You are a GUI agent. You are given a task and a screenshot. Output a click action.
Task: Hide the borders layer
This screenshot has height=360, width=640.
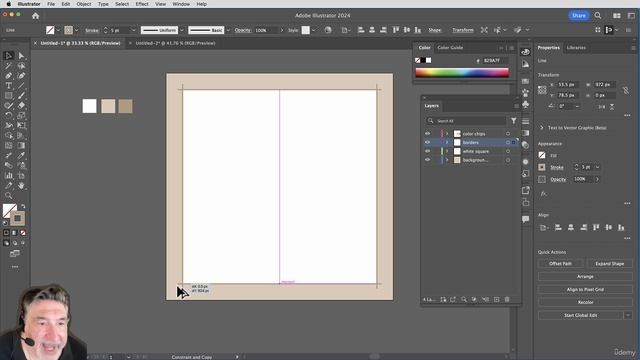(x=427, y=142)
